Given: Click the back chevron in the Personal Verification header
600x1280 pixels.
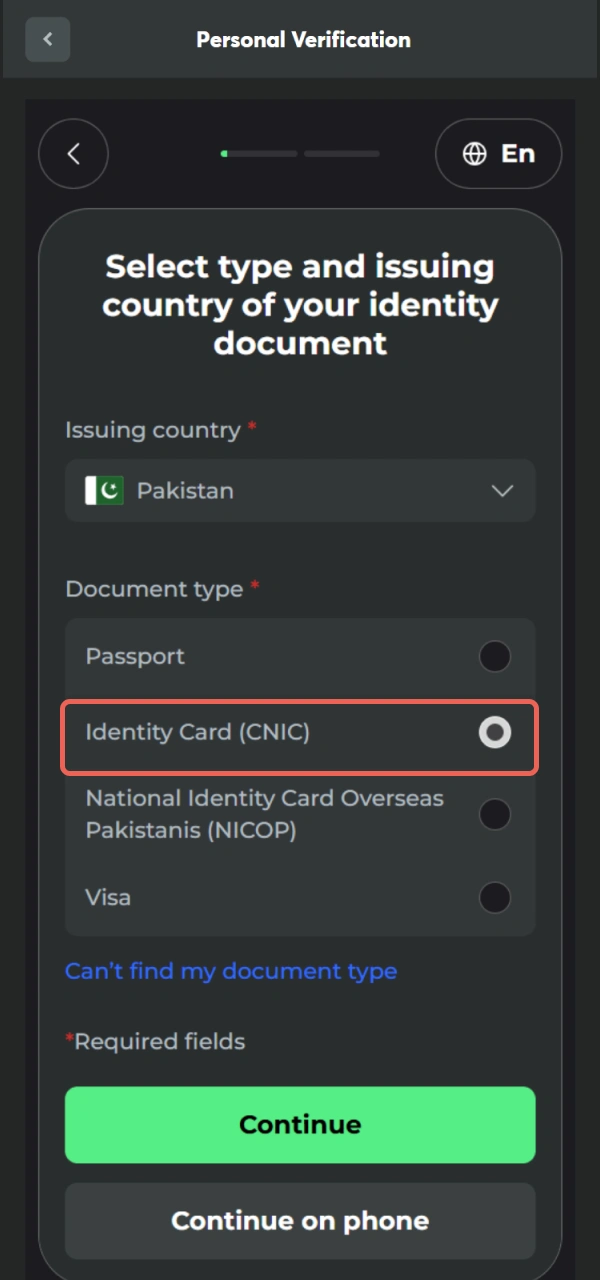Looking at the screenshot, I should pyautogui.click(x=47, y=39).
